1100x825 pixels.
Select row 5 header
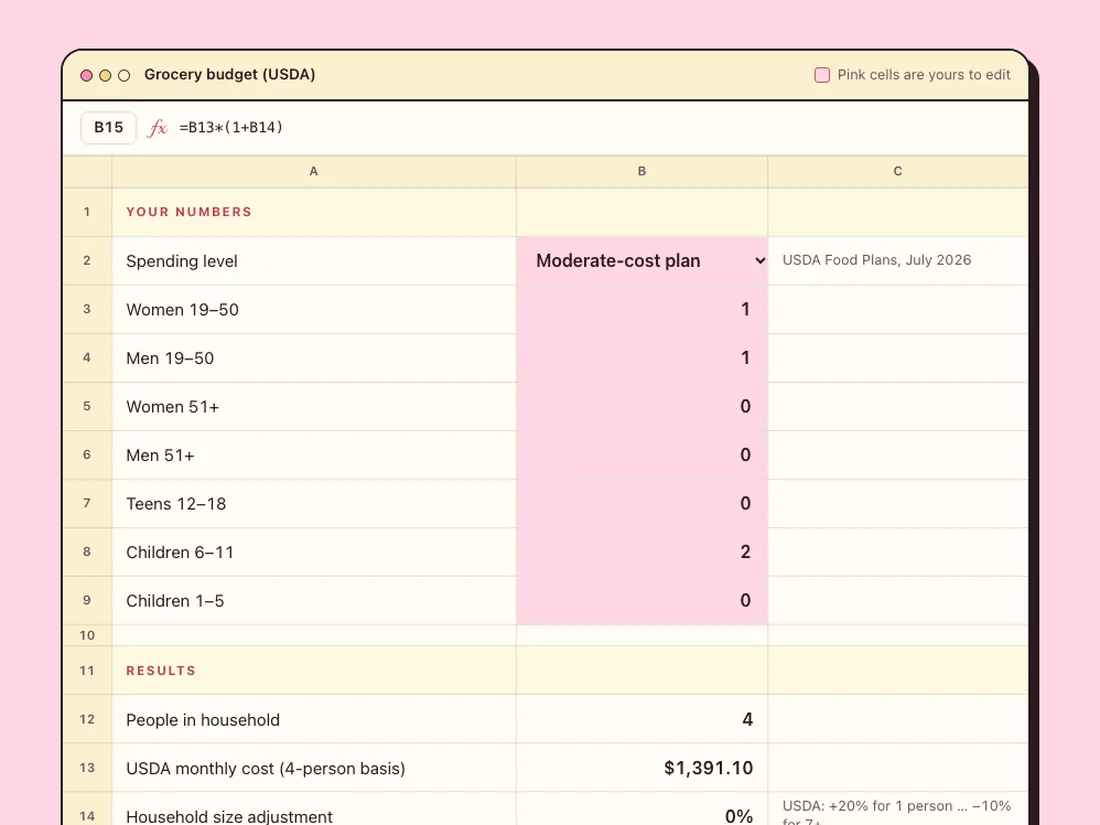[87, 406]
